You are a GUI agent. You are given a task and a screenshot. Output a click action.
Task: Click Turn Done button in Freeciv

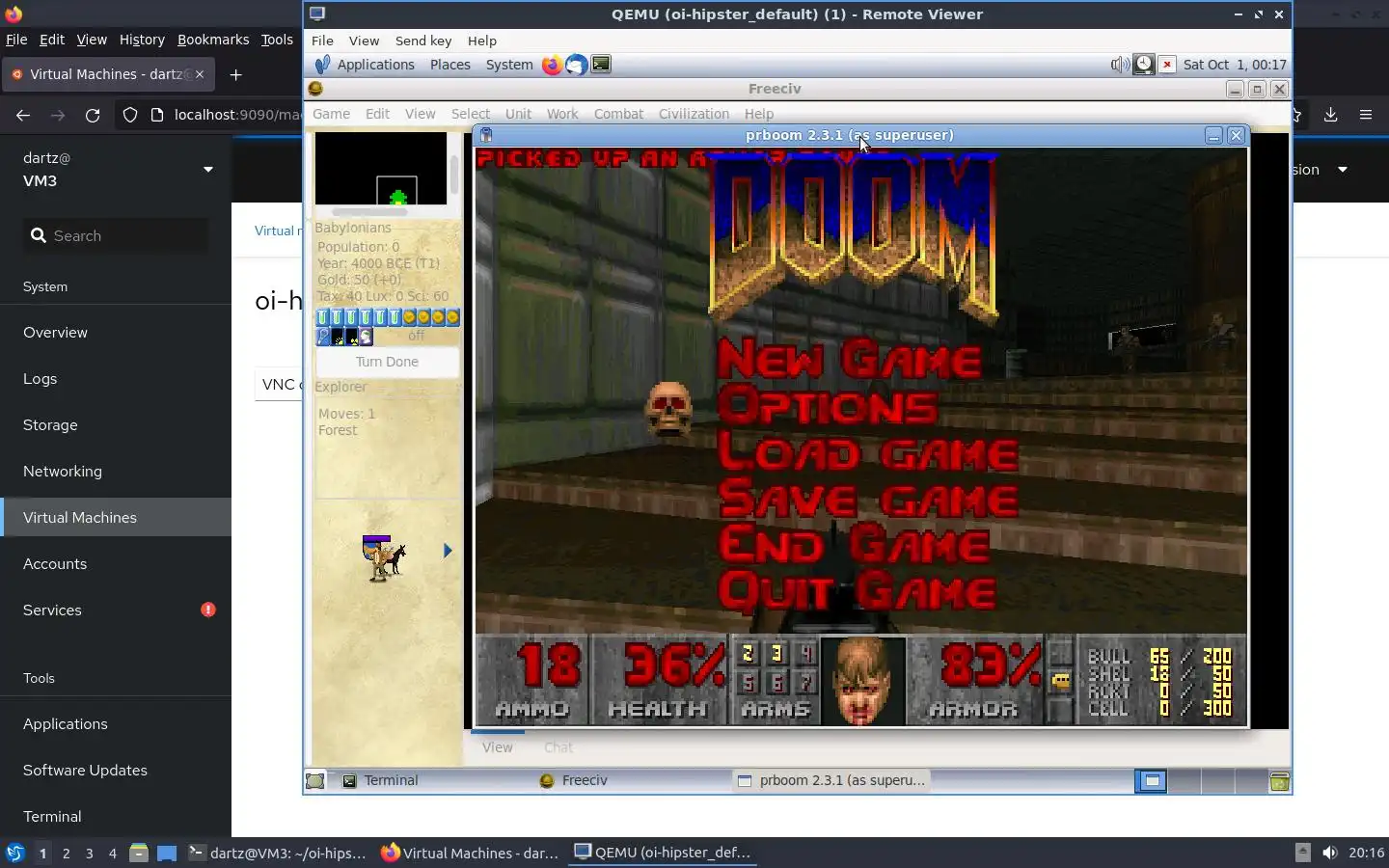point(387,362)
